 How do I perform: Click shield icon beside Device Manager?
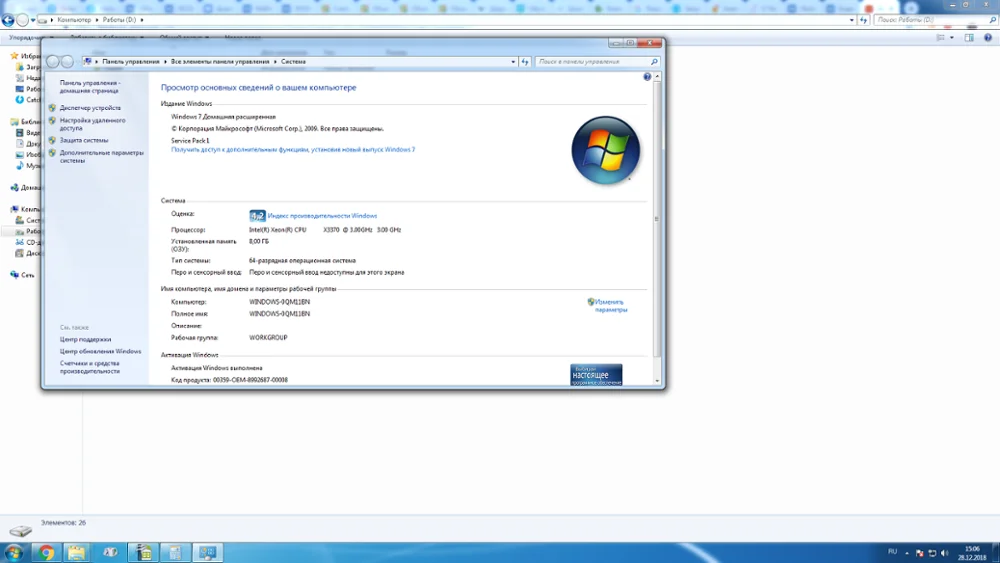pyautogui.click(x=52, y=108)
